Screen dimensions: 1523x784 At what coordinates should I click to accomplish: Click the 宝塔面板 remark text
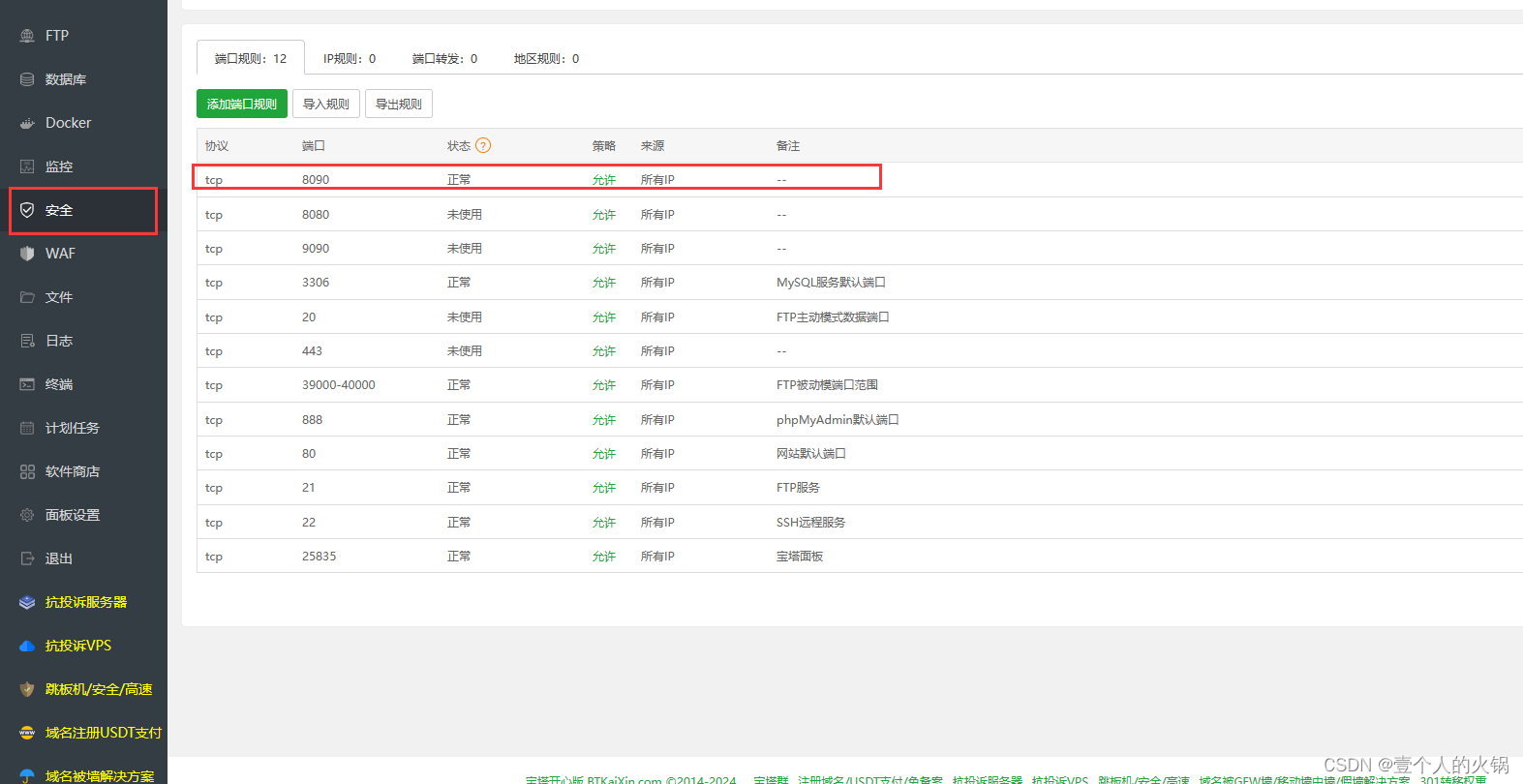(x=800, y=557)
